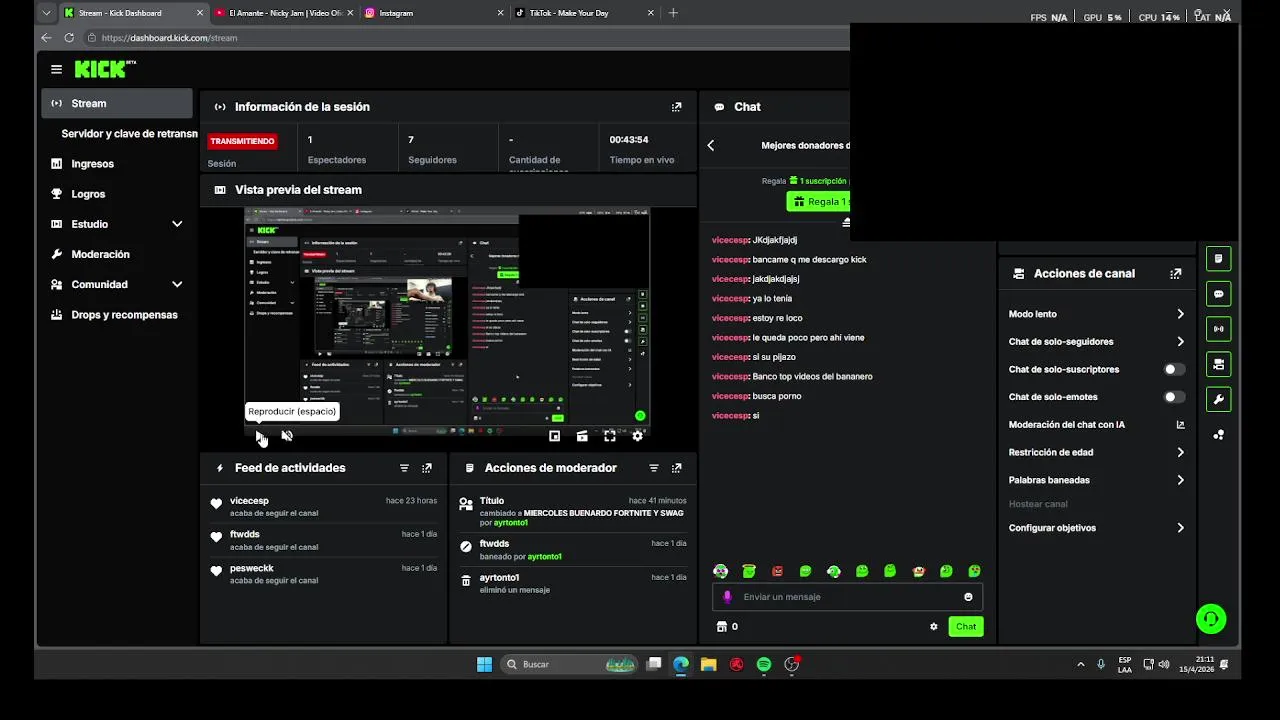This screenshot has height=720, width=1280.
Task: Filter the Acciones de moderador list
Action: click(654, 468)
